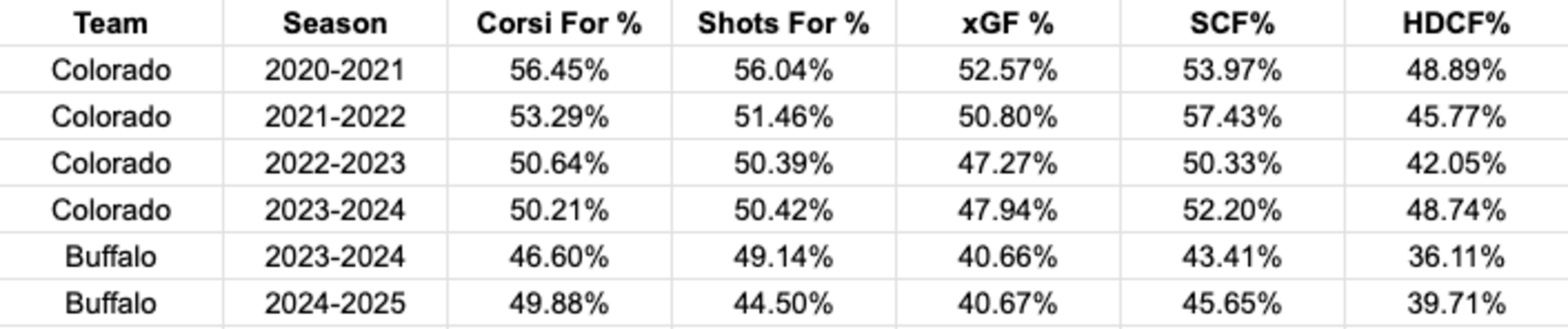Select the 36.11% HDCF cell

click(1456, 256)
